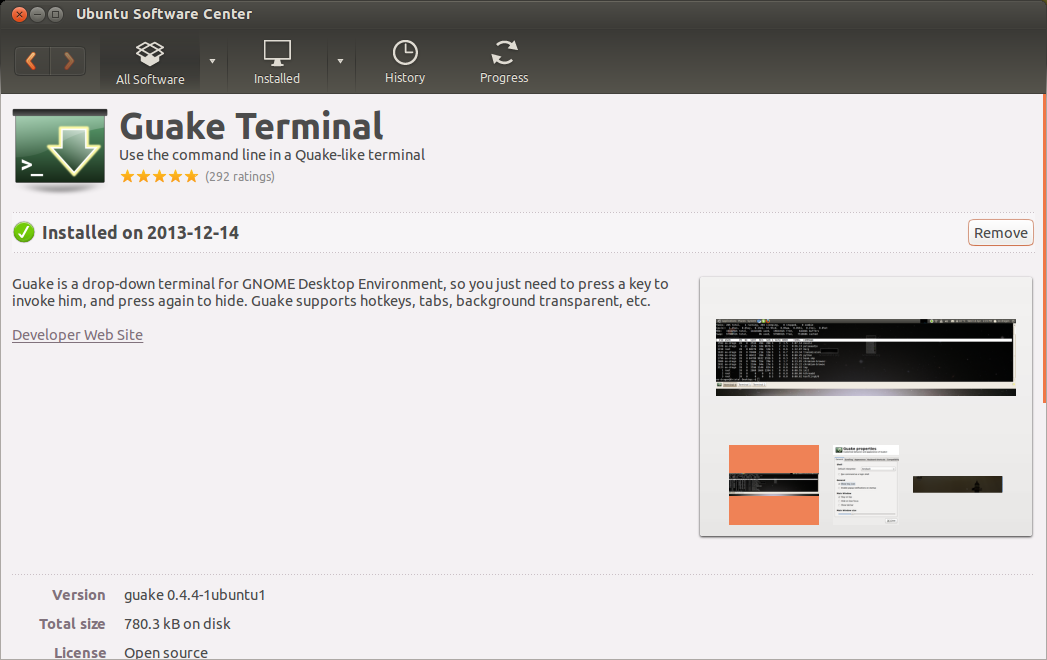Go forward with the right arrow button
The image size is (1047, 660).
(68, 61)
